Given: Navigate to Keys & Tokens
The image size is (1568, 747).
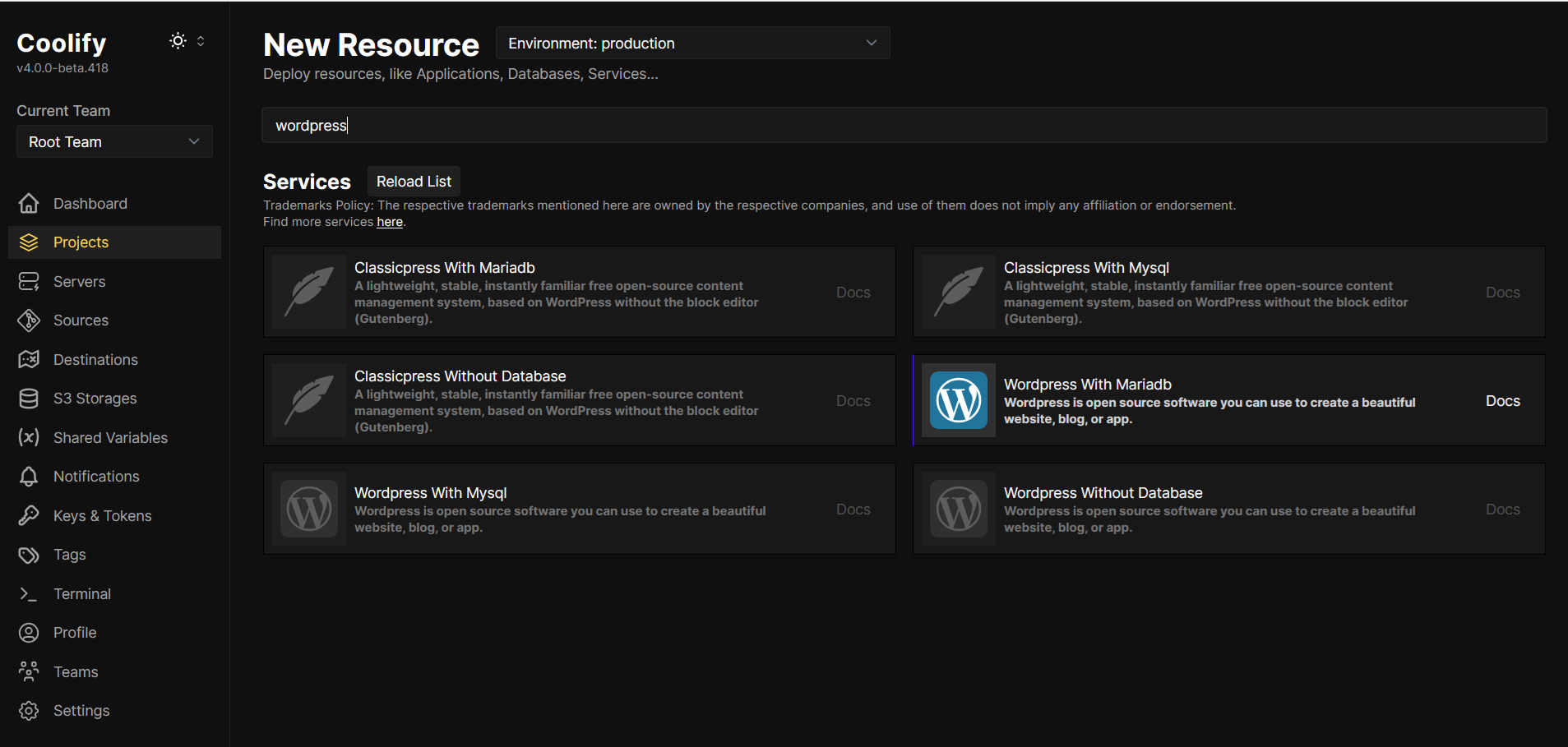Looking at the screenshot, I should [114, 515].
